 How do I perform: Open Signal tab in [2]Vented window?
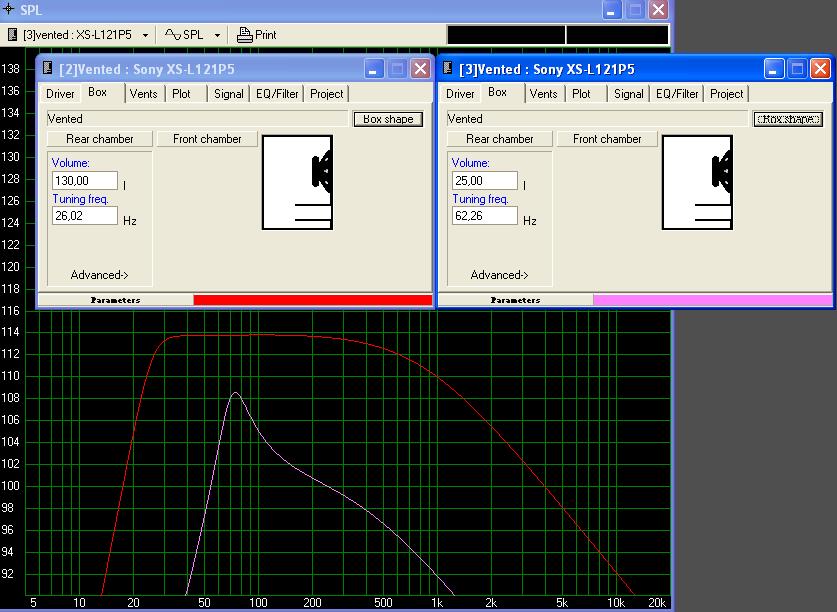coord(228,94)
